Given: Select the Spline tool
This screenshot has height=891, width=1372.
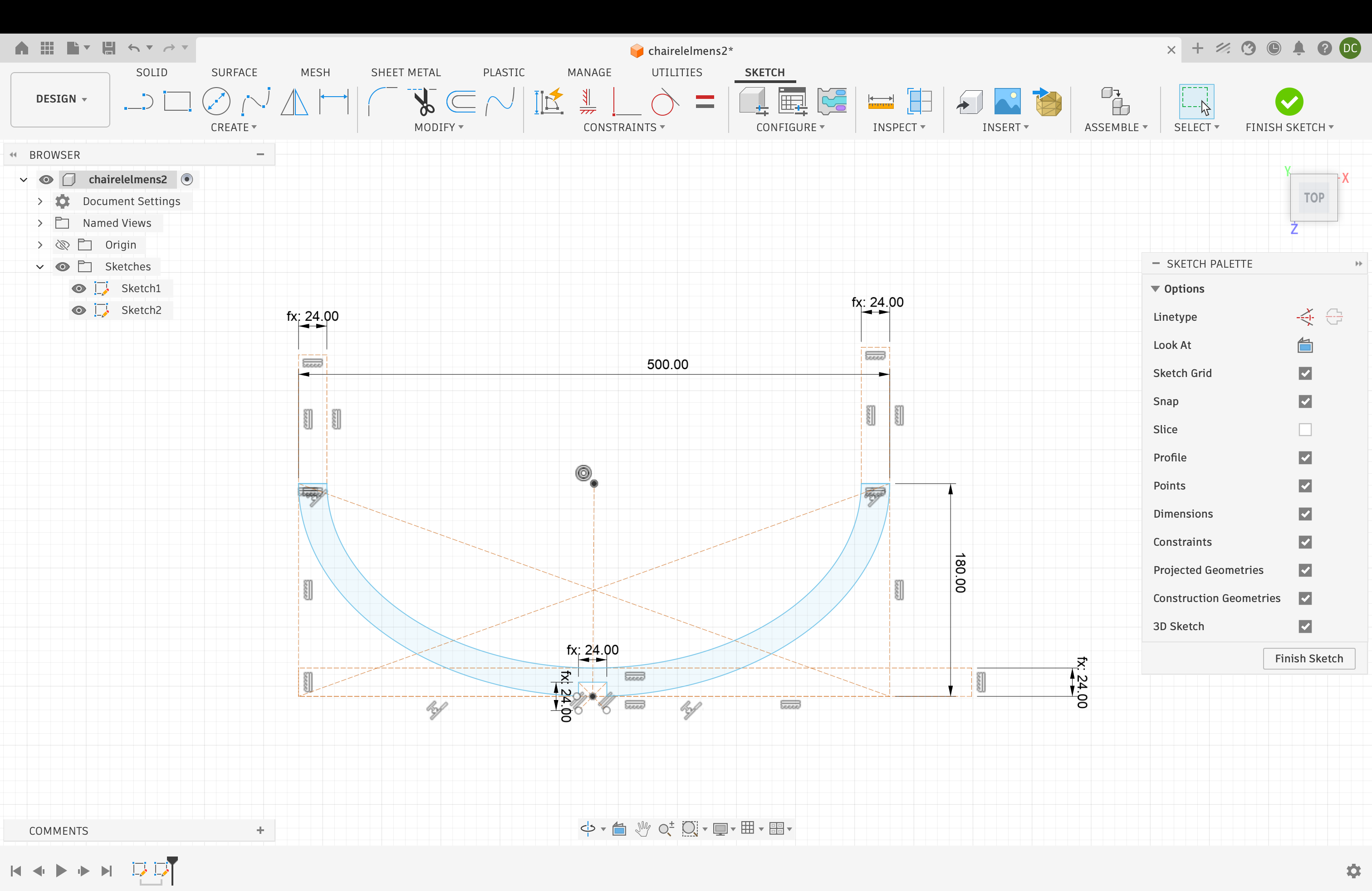Looking at the screenshot, I should [256, 102].
